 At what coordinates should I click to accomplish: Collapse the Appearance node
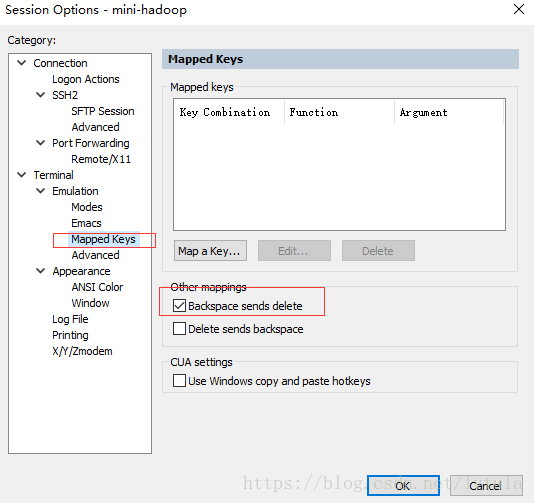coord(41,271)
